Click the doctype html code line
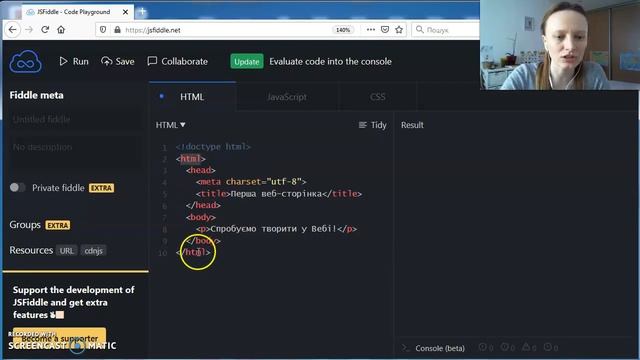The width and height of the screenshot is (640, 360). pos(213,147)
